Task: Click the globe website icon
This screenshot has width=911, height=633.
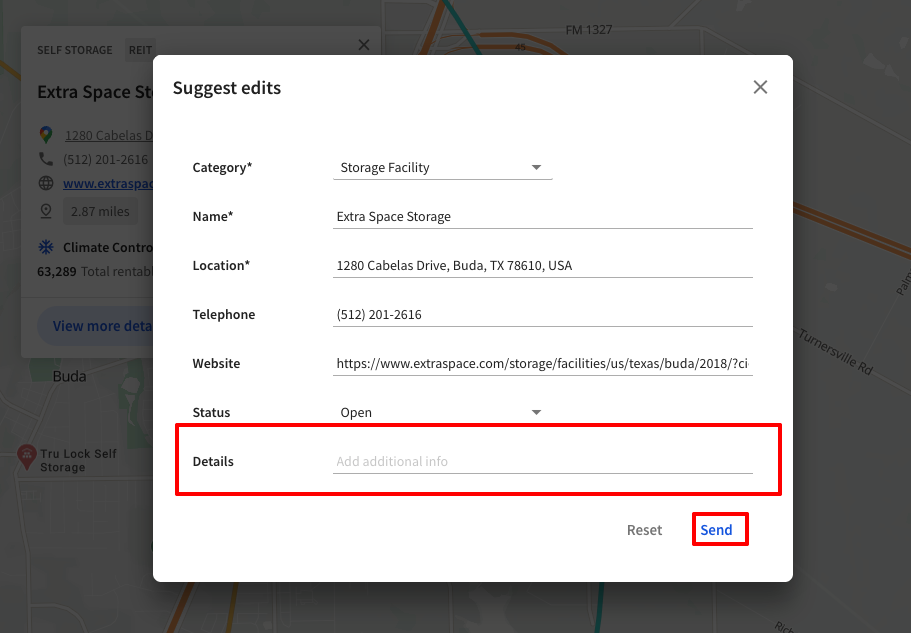Action: [x=46, y=183]
